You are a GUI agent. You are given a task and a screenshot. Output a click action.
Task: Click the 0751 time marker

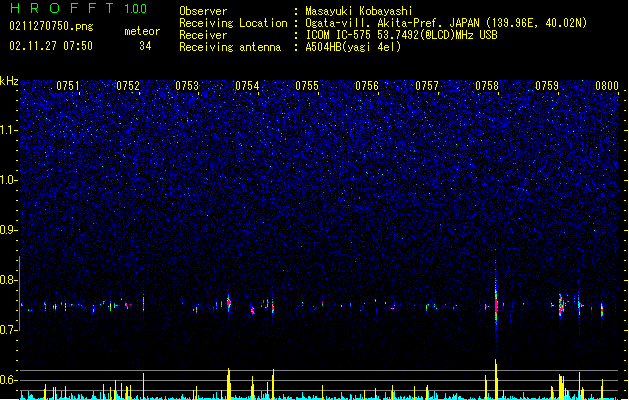point(68,86)
